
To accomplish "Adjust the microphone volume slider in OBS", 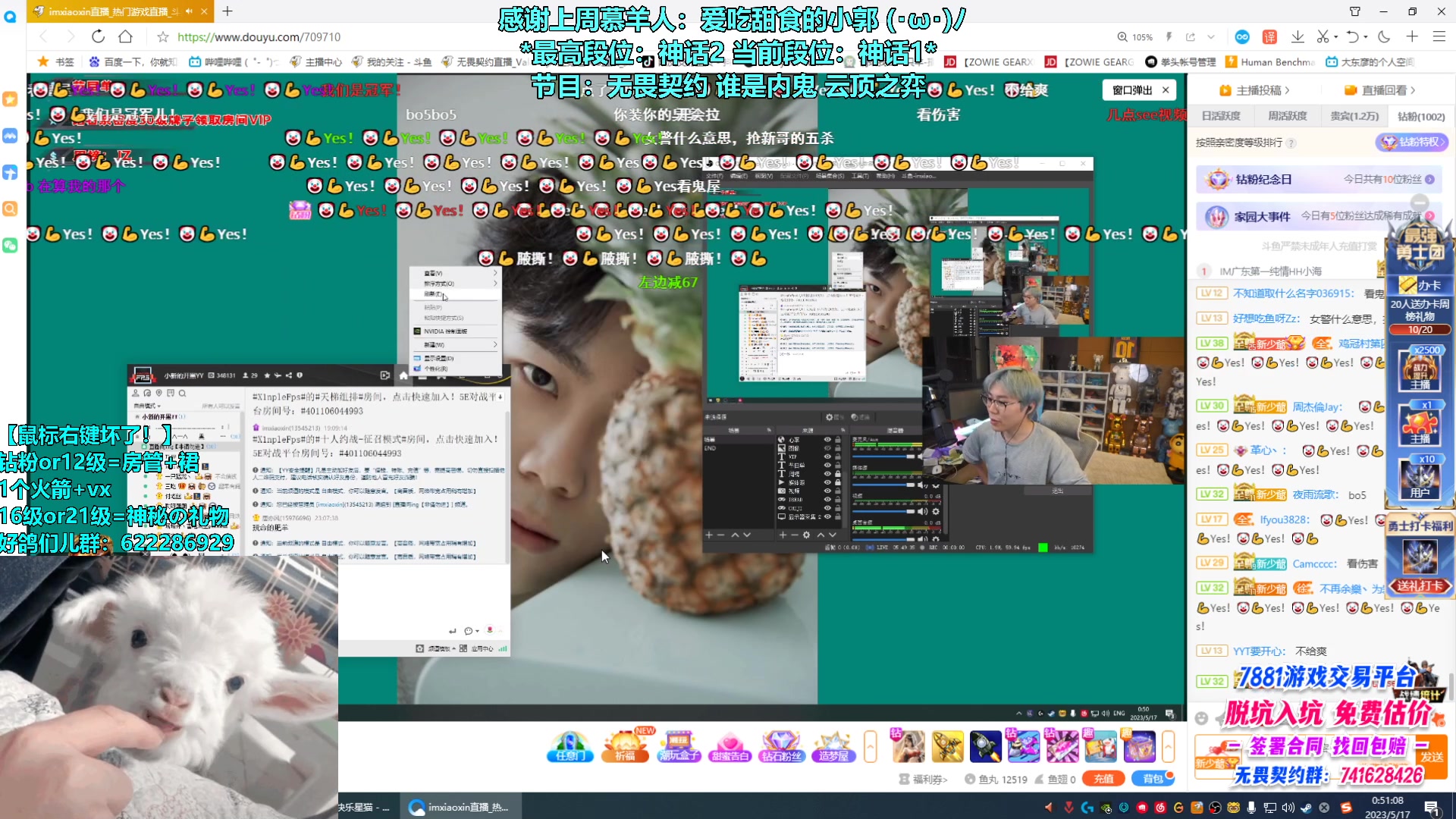I will (x=883, y=457).
